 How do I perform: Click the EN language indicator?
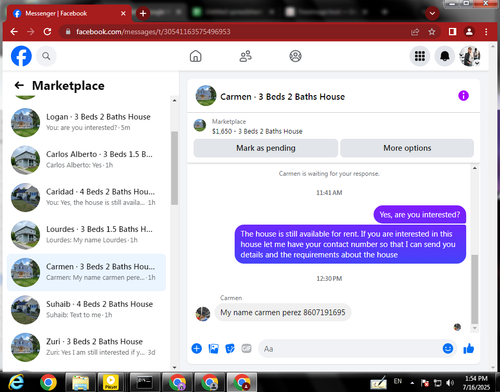[x=398, y=381]
